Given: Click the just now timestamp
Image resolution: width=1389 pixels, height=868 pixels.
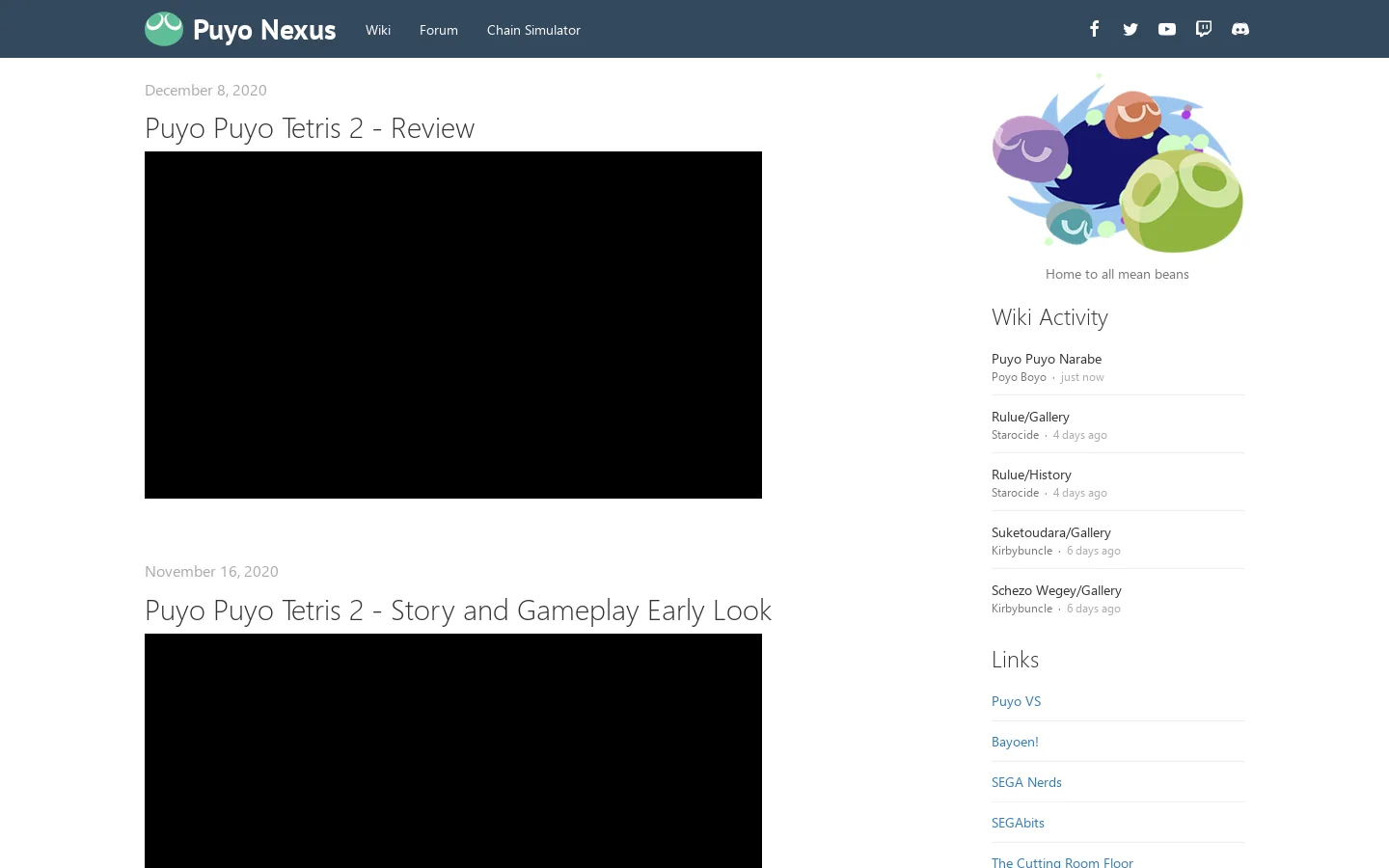Looking at the screenshot, I should click(x=1082, y=377).
